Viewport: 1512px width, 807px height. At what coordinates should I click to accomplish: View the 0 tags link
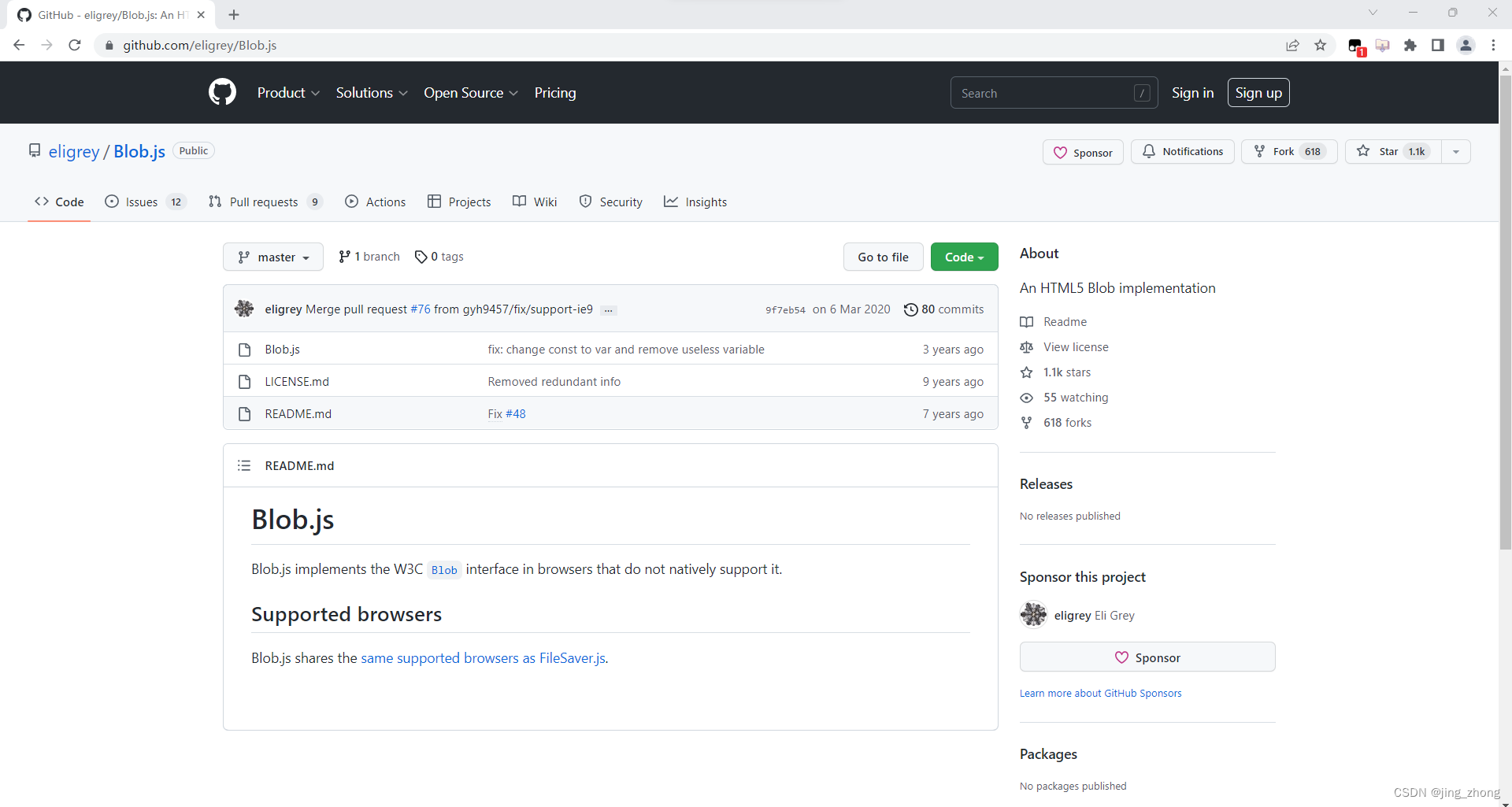pyautogui.click(x=439, y=257)
